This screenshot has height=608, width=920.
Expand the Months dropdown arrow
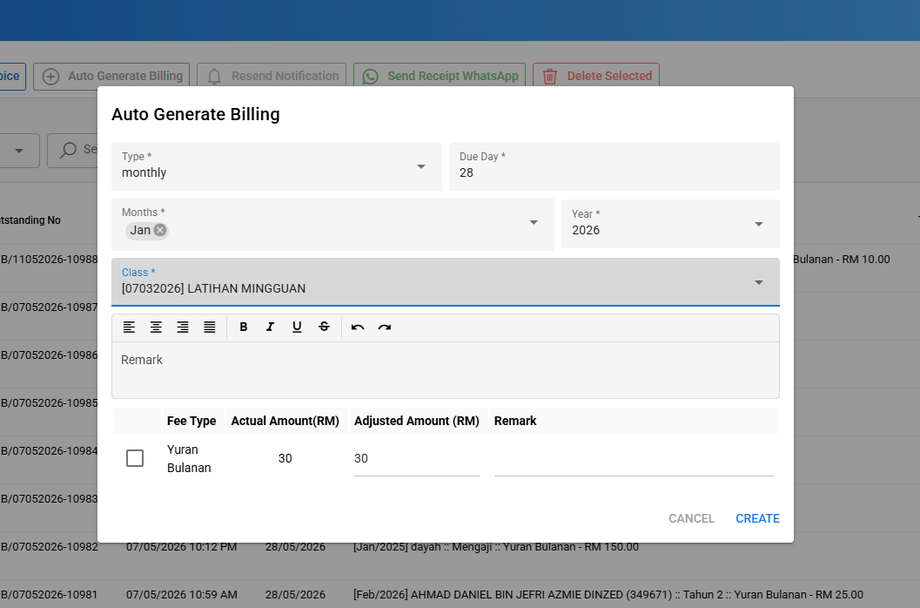pyautogui.click(x=533, y=222)
